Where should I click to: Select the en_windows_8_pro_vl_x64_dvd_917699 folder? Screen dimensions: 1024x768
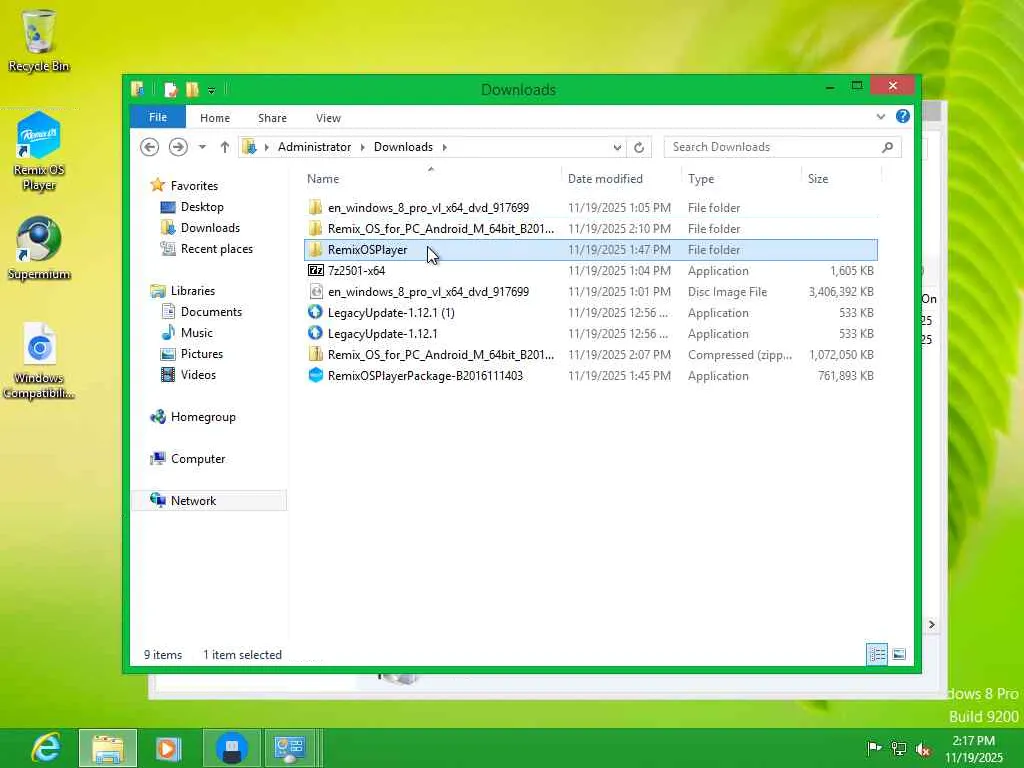(591, 208)
